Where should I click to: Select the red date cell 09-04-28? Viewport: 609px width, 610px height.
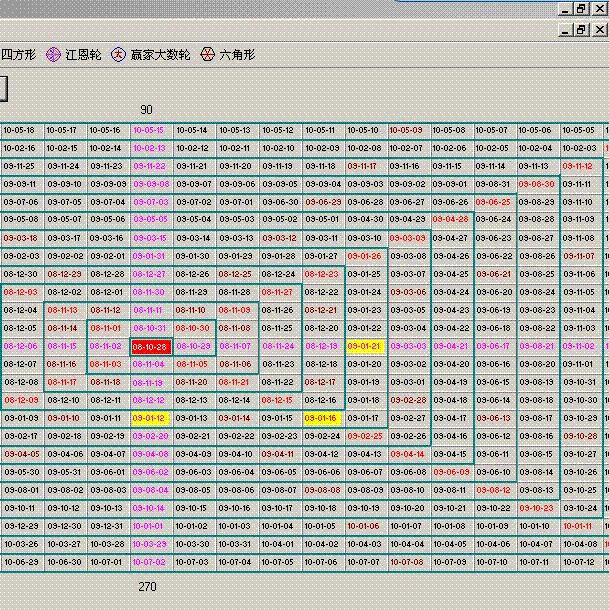click(x=450, y=220)
